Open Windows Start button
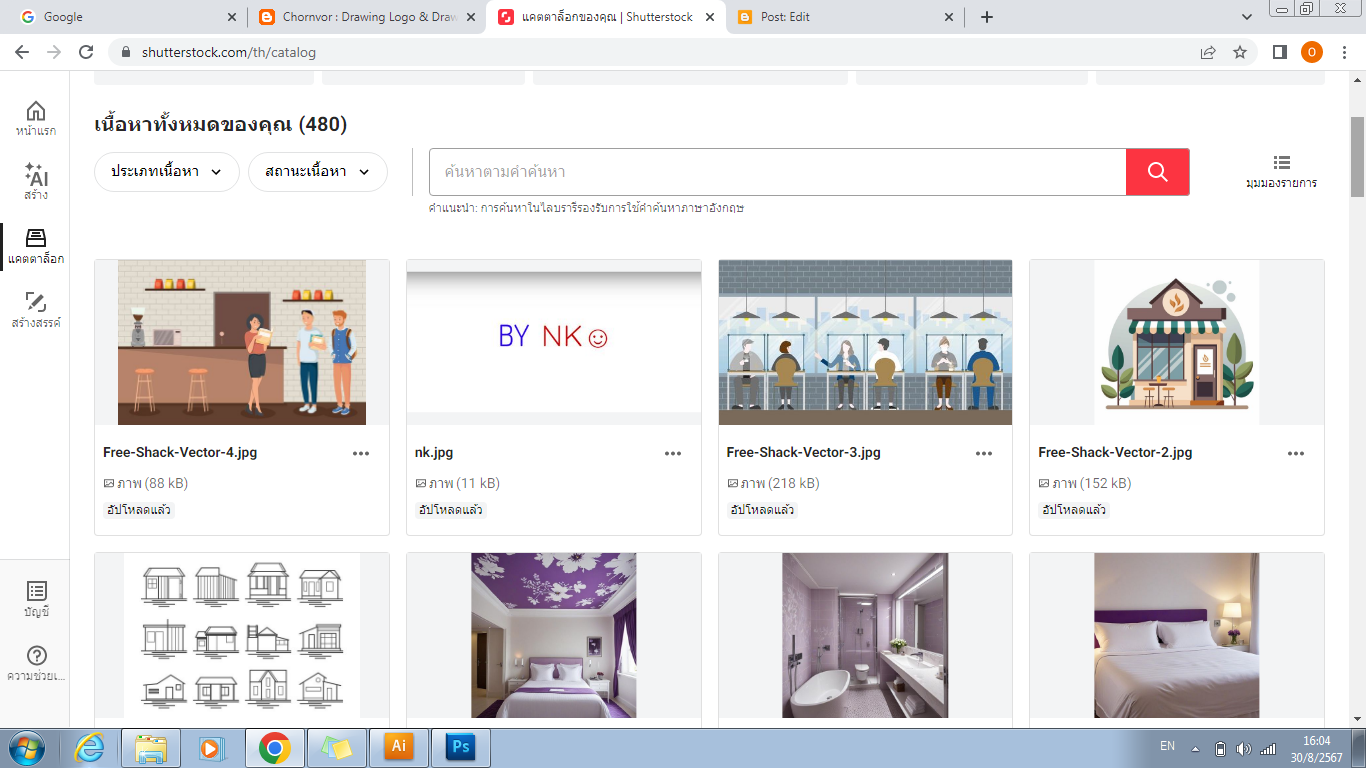This screenshot has height=768, width=1366. (x=26, y=747)
